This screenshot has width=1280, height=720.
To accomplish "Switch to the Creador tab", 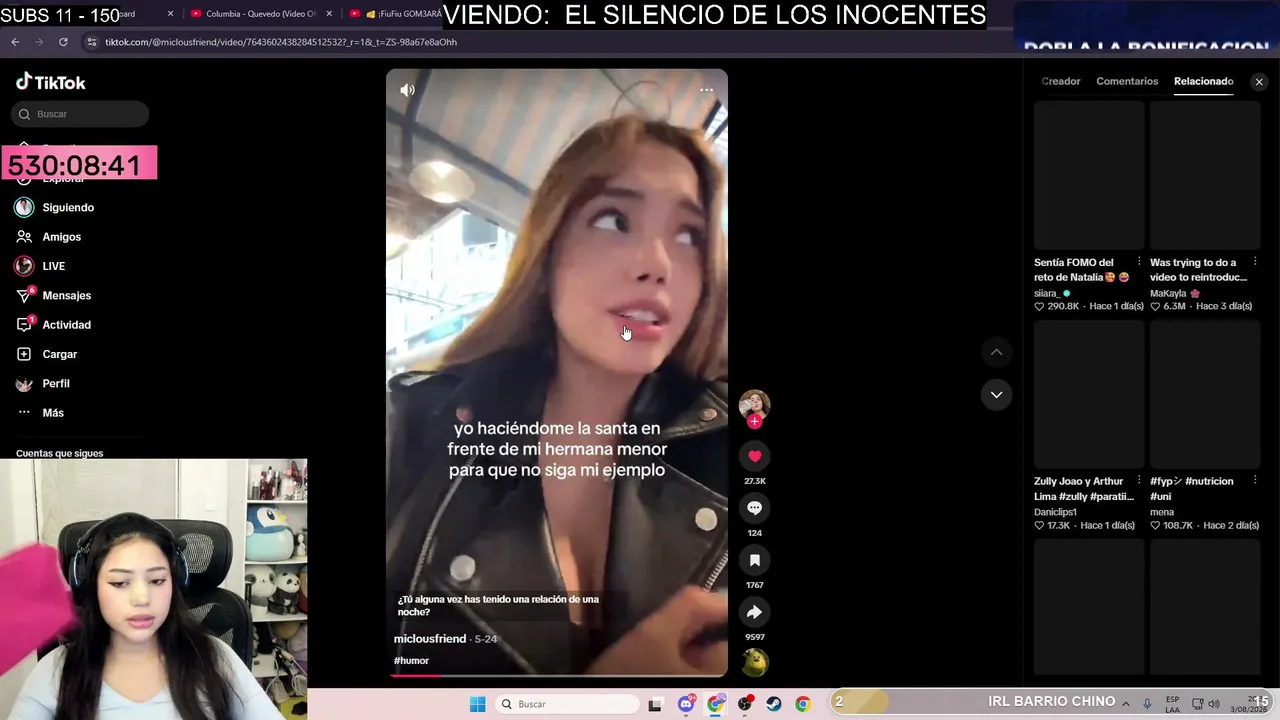I will [x=1061, y=81].
